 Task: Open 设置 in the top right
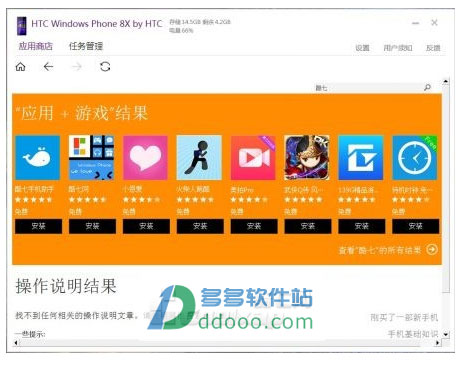362,48
